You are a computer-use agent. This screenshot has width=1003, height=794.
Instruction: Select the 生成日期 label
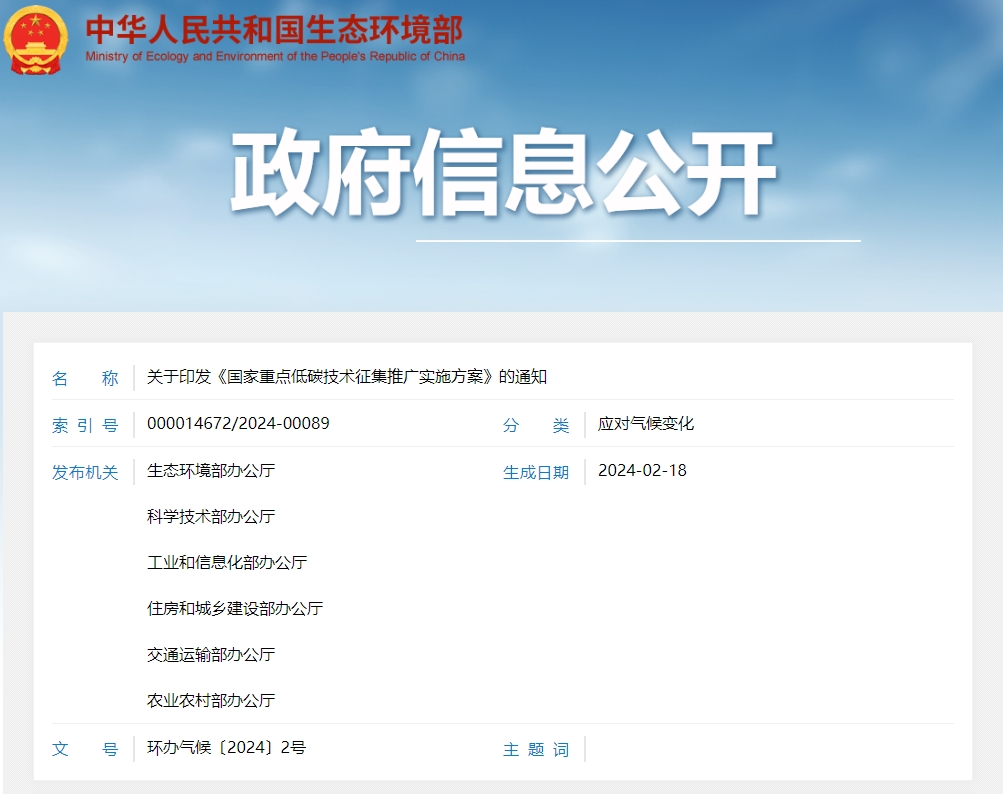pyautogui.click(x=536, y=473)
